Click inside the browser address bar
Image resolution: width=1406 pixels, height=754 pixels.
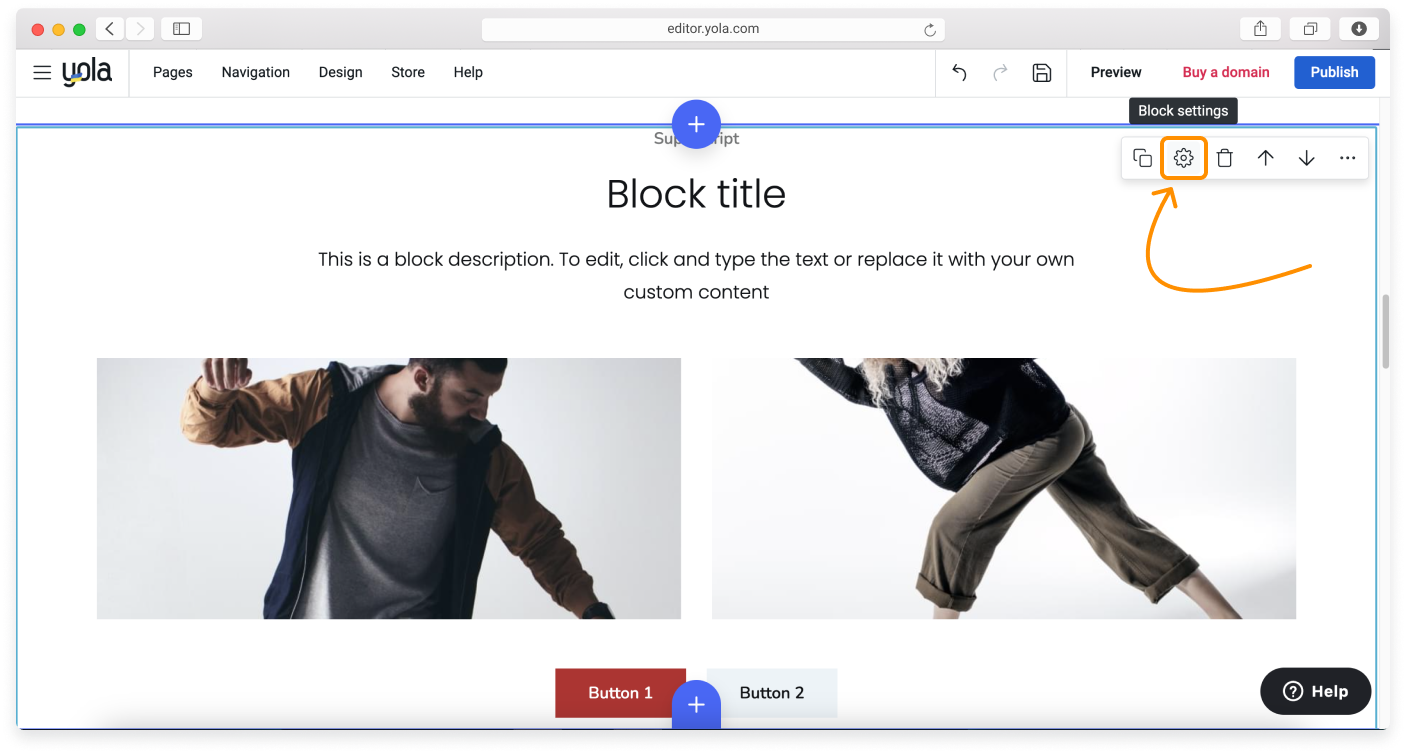(712, 28)
